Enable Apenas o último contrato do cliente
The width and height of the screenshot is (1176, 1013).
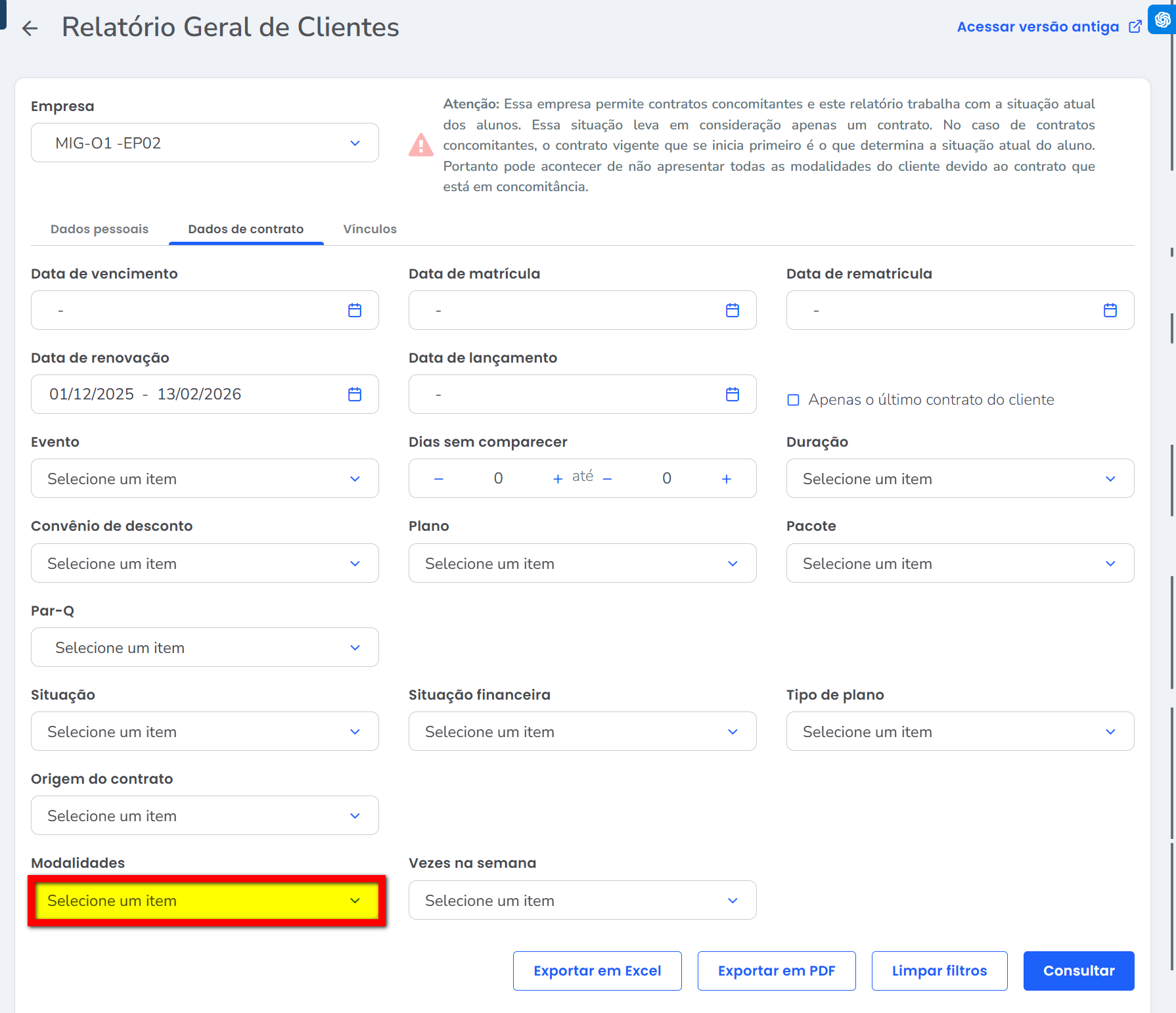794,400
